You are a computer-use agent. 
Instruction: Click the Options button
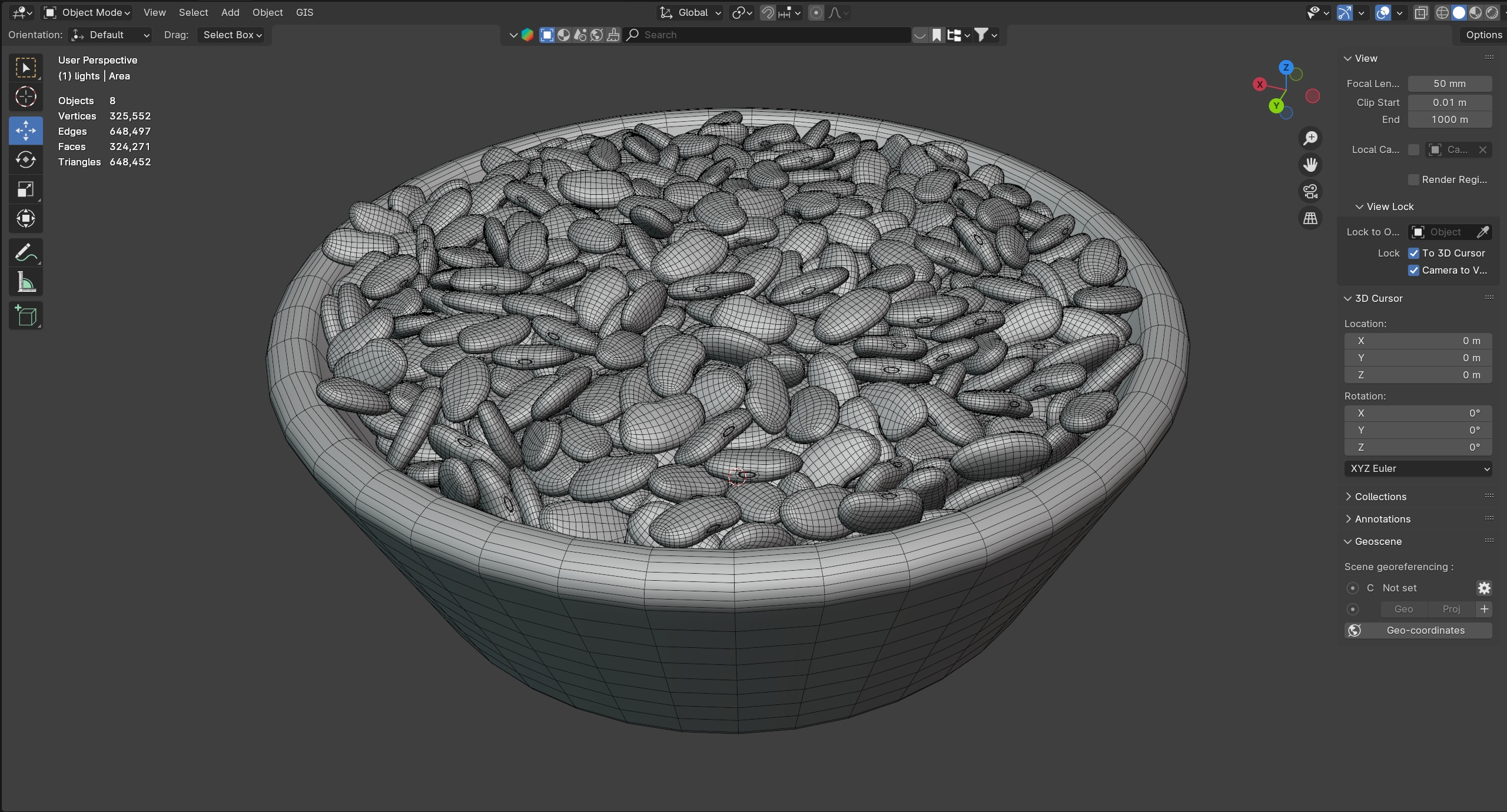pyautogui.click(x=1483, y=35)
